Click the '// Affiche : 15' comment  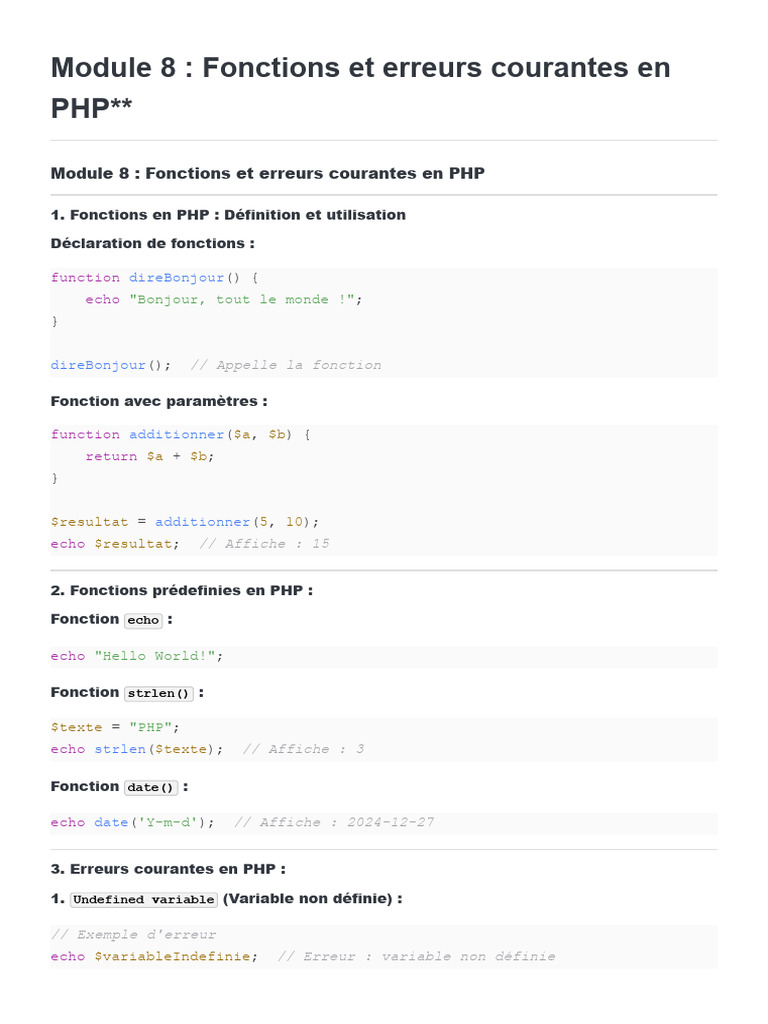pos(264,544)
